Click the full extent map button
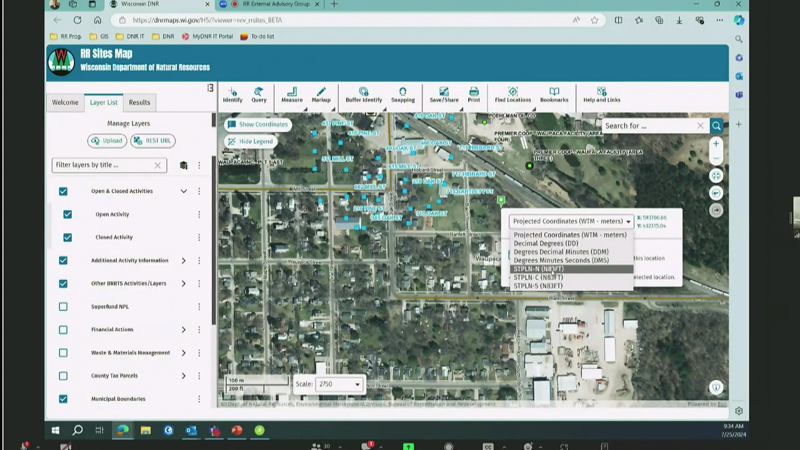The height and width of the screenshot is (450, 800). pos(716,176)
